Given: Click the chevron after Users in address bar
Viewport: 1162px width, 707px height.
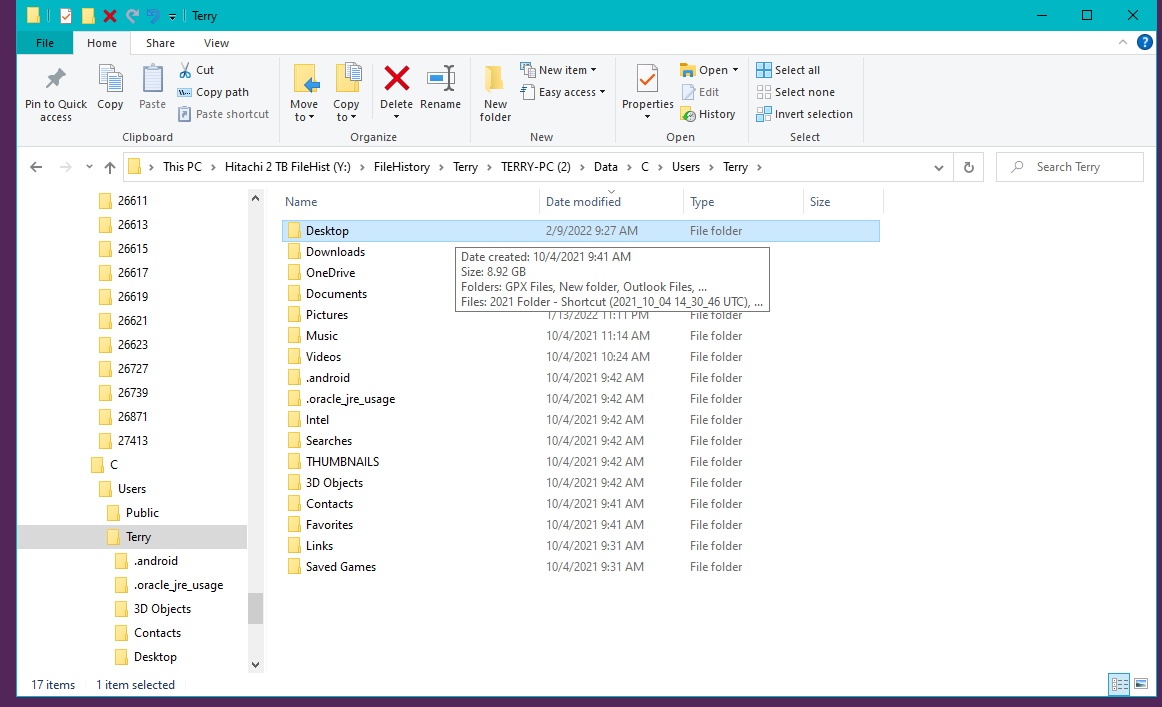Looking at the screenshot, I should (711, 167).
